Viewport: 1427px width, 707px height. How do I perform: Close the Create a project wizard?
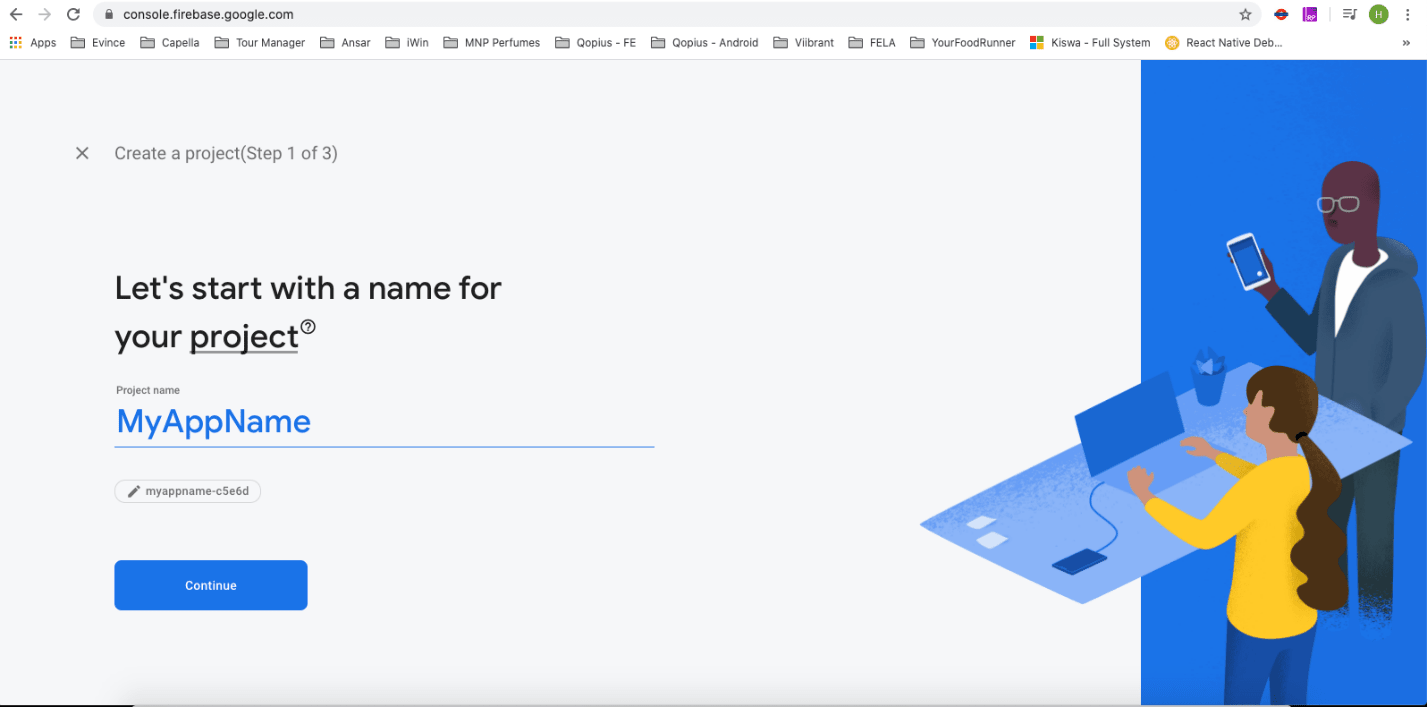click(82, 153)
